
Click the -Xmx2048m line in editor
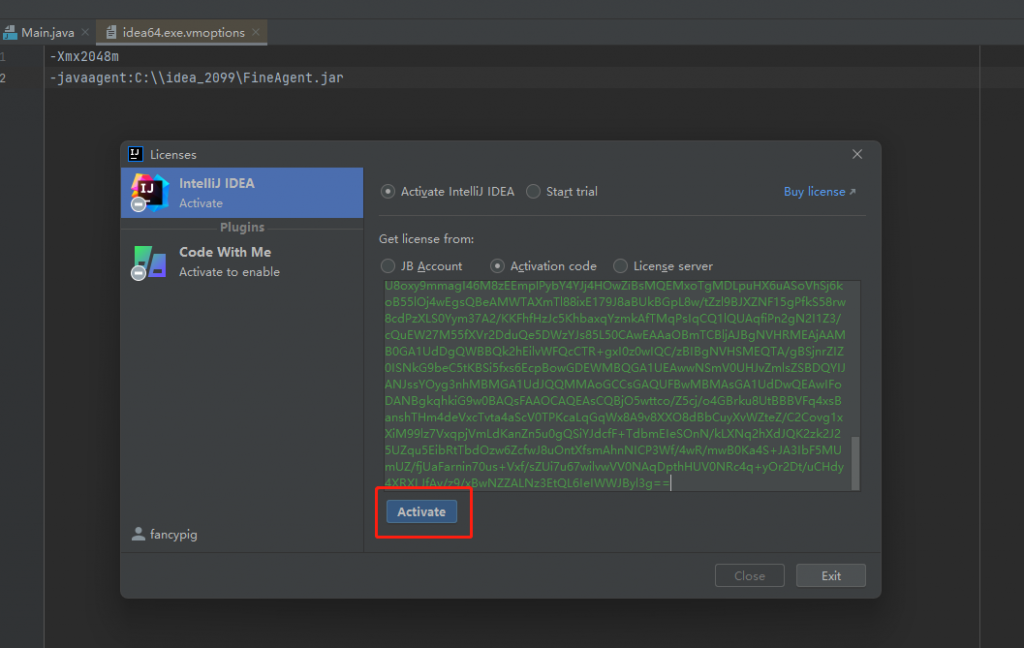tap(84, 57)
